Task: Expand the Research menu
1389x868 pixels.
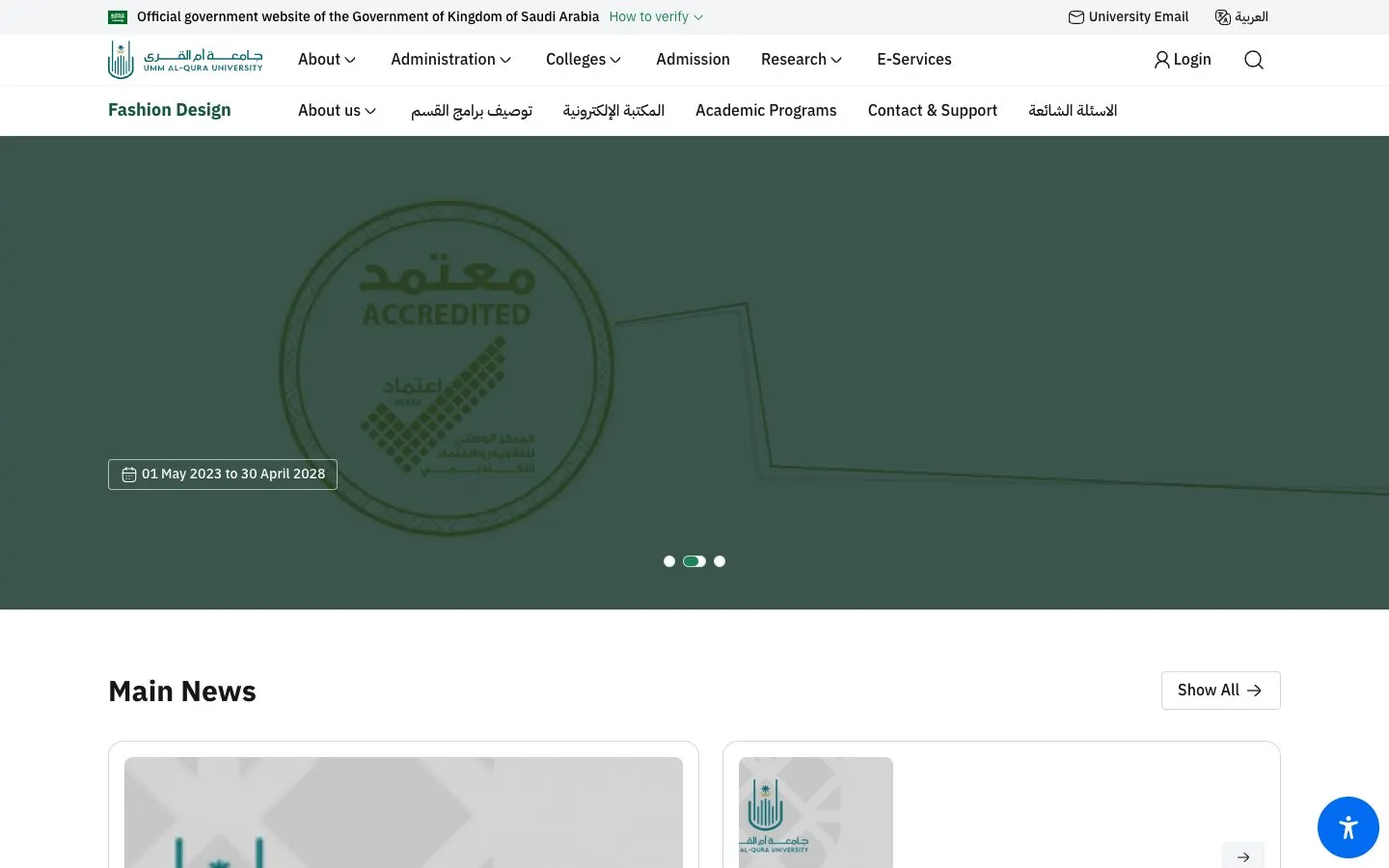Action: pos(802,60)
